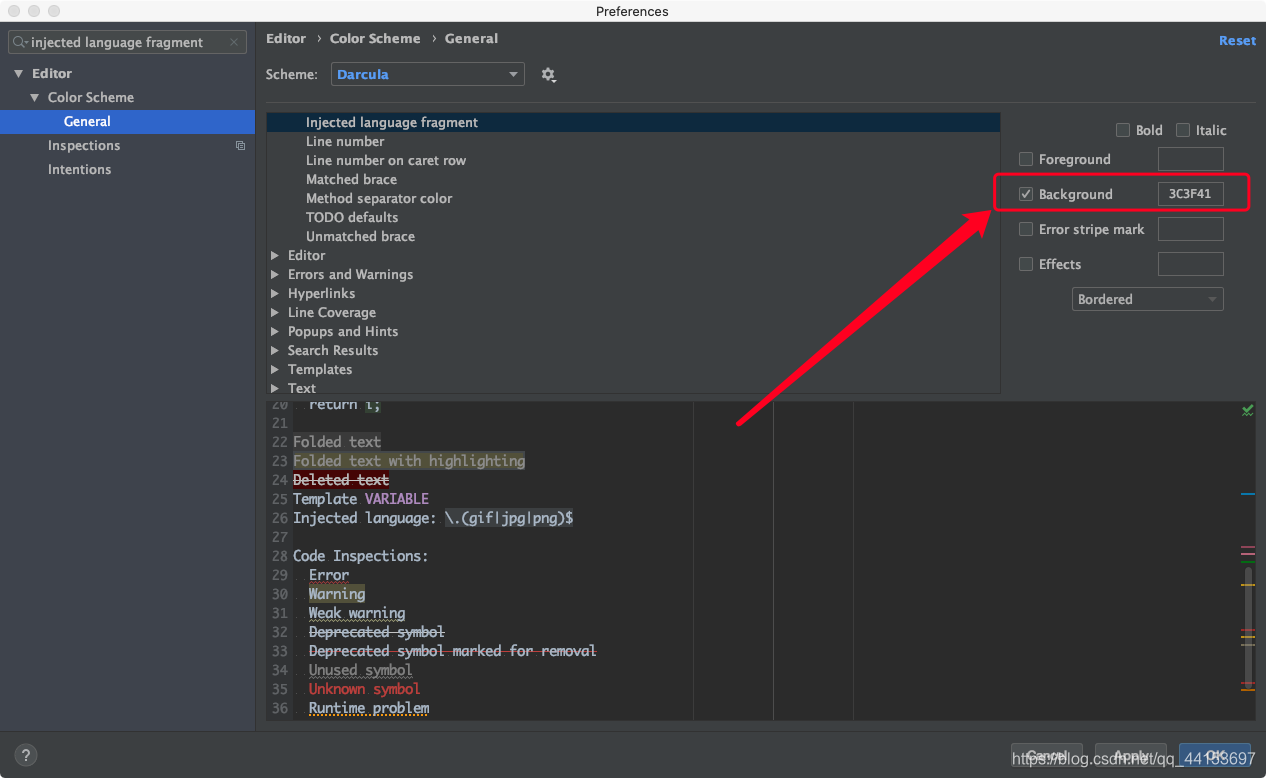Toggle the Effects checkbox
Image resolution: width=1266 pixels, height=778 pixels.
point(1025,264)
